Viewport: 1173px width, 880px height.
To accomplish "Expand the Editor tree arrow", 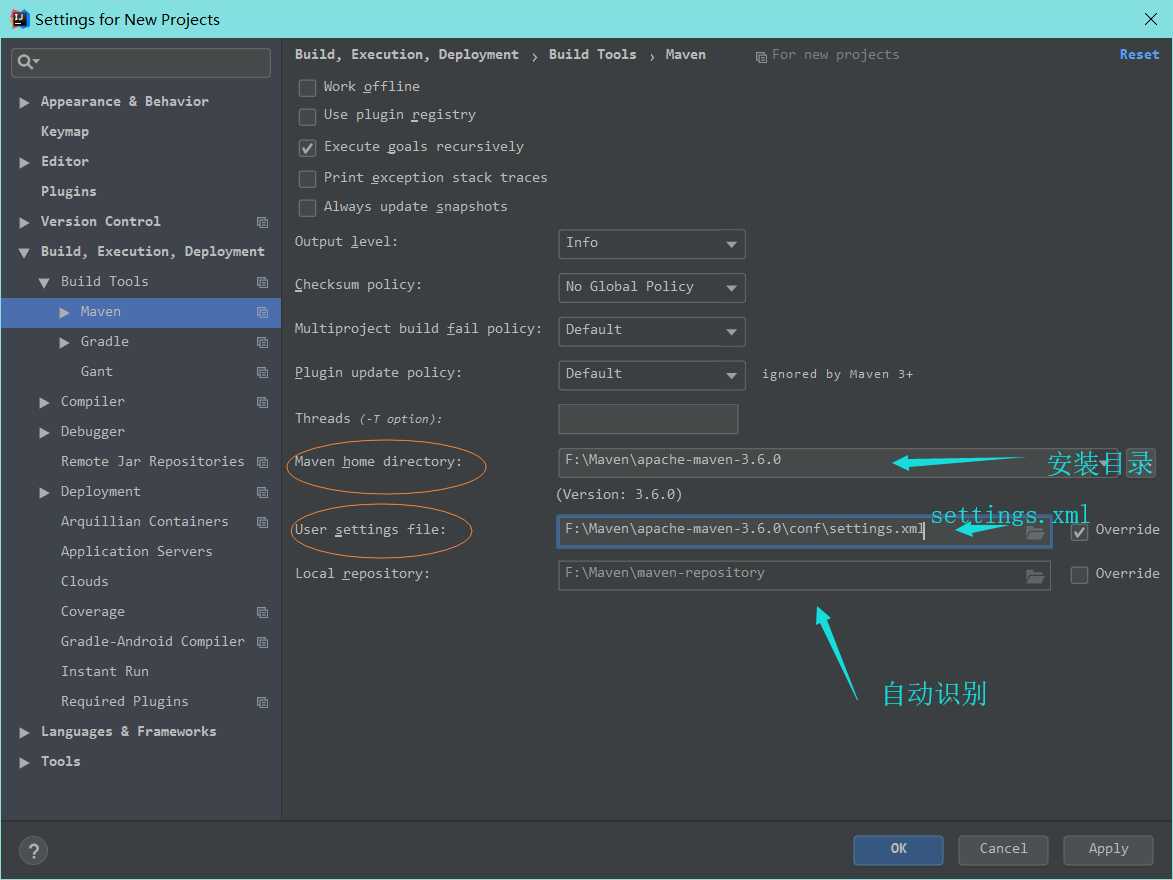I will [24, 162].
